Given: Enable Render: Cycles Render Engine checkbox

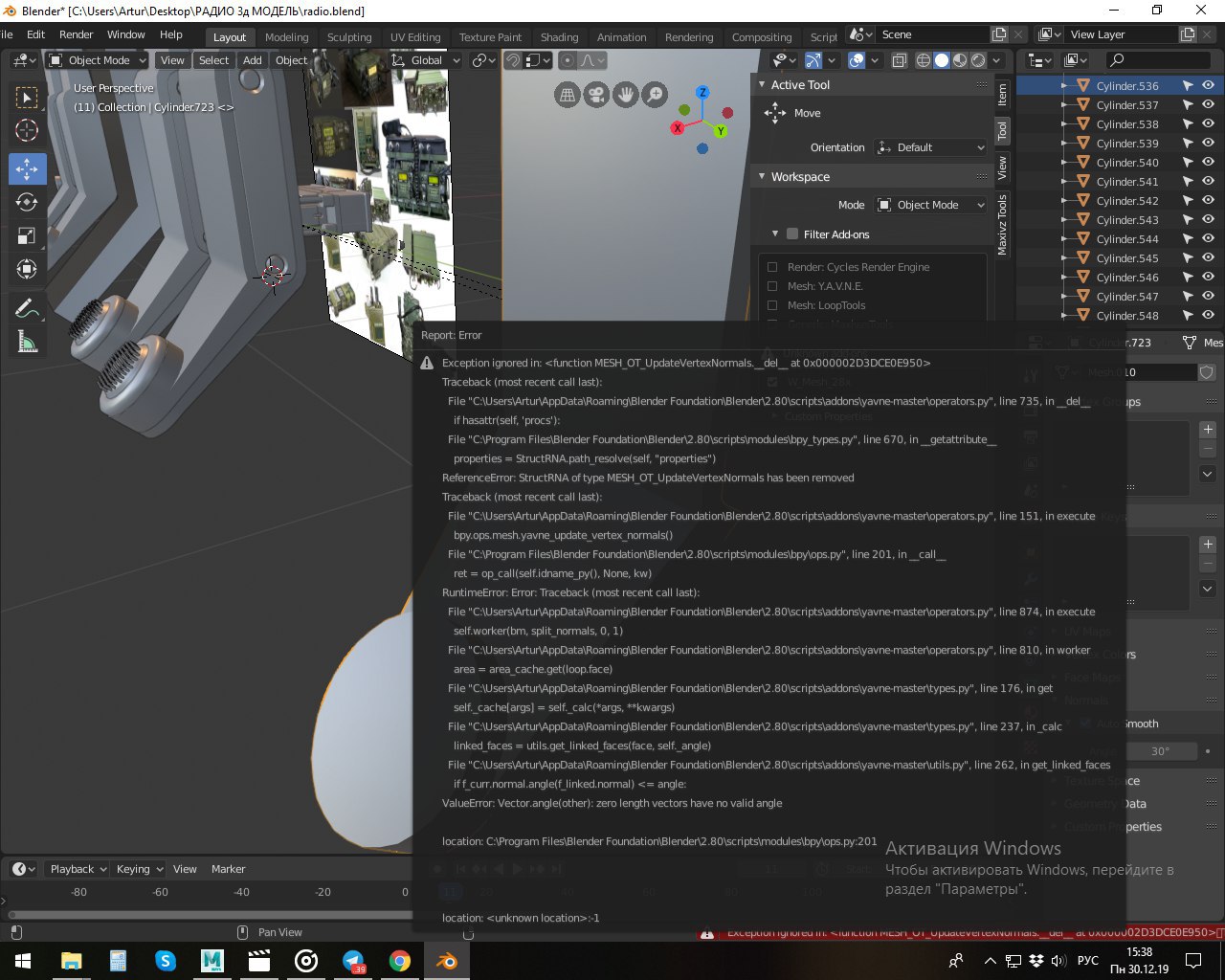Looking at the screenshot, I should point(772,267).
